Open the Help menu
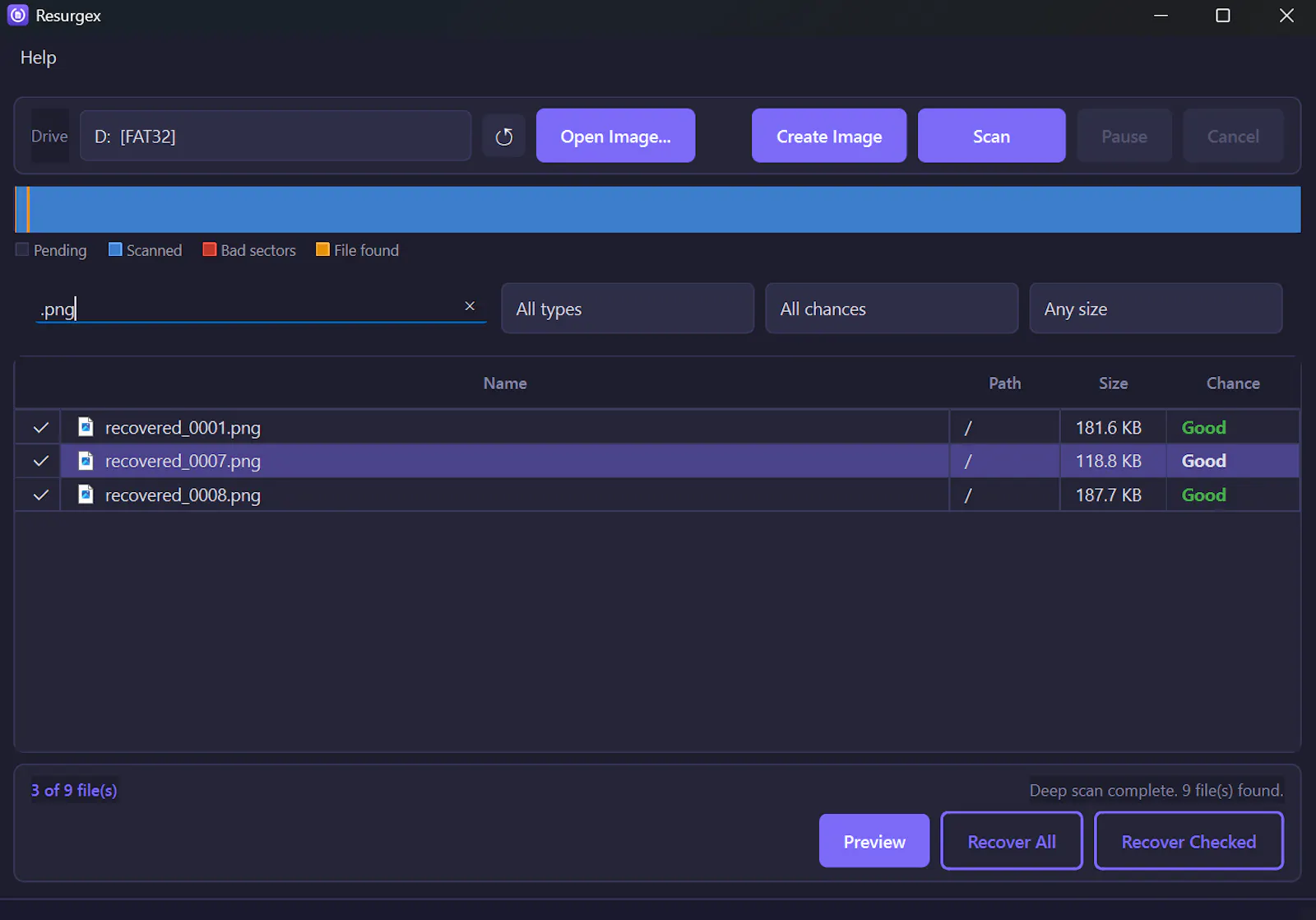 38,58
